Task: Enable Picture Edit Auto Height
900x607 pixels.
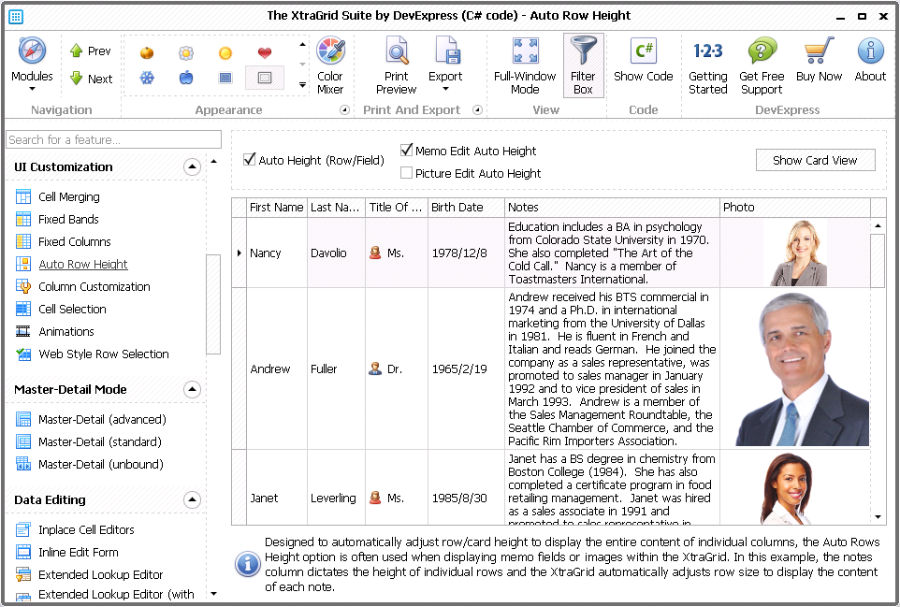Action: (406, 171)
